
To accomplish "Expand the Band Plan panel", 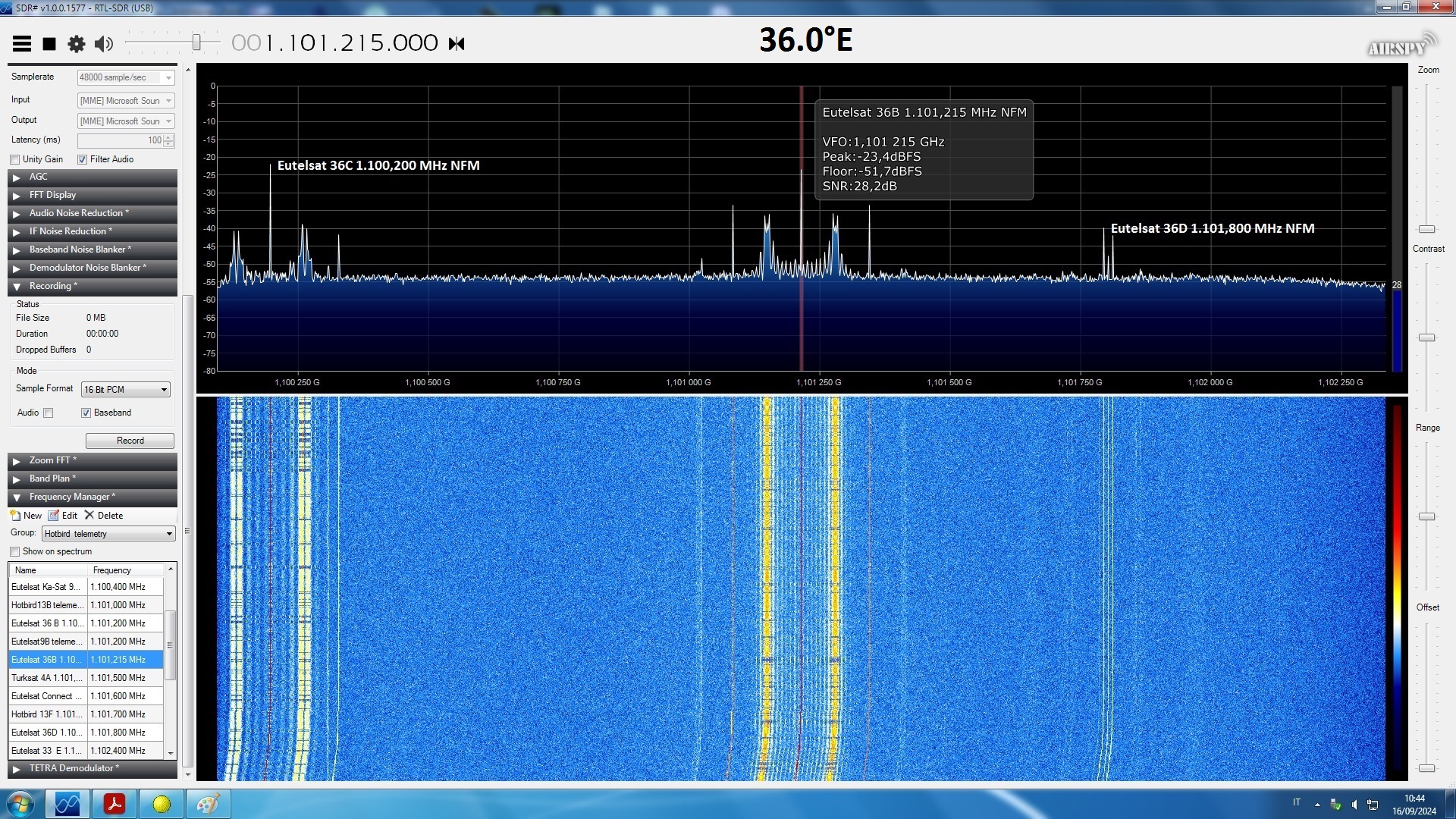I will 93,479.
